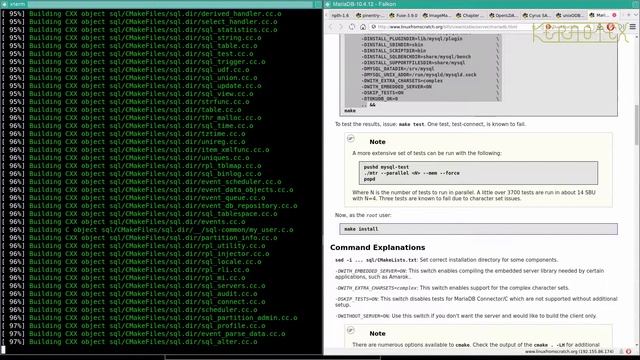Expand the tab list dropdown arrow
Image resolution: width=640 pixels, height=360 pixels.
point(636,15)
